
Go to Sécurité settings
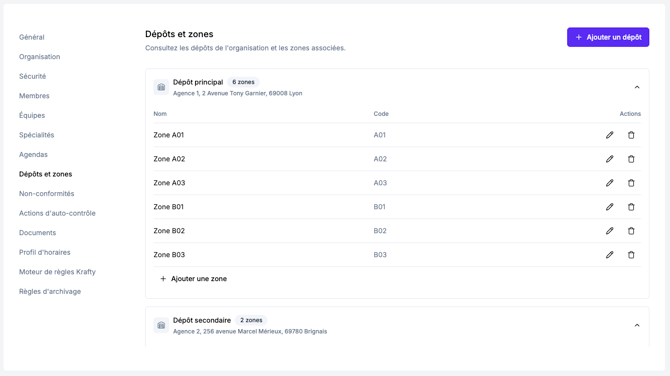pos(32,76)
